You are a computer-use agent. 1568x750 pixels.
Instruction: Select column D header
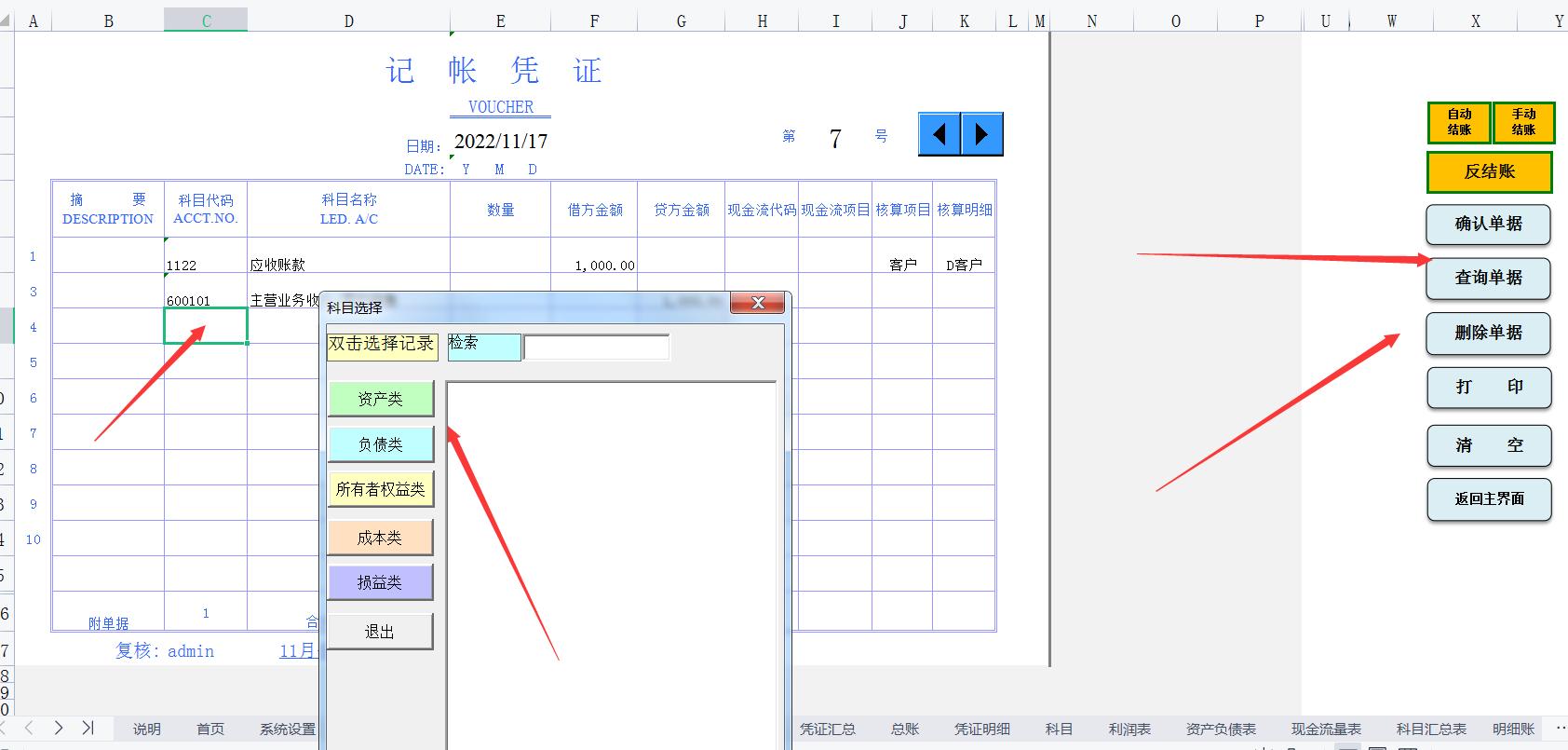coord(348,20)
